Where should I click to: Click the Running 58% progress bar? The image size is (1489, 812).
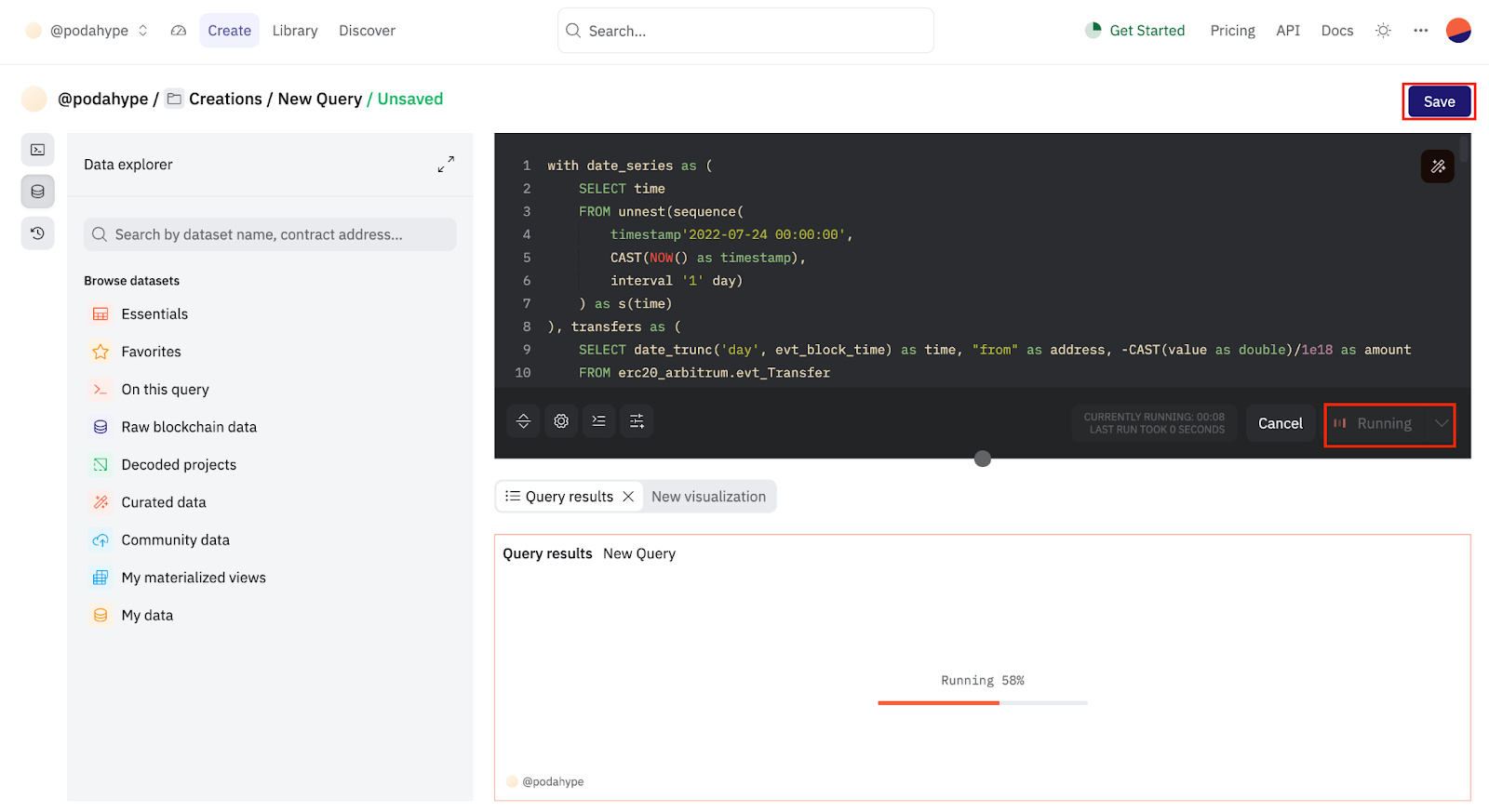[983, 703]
